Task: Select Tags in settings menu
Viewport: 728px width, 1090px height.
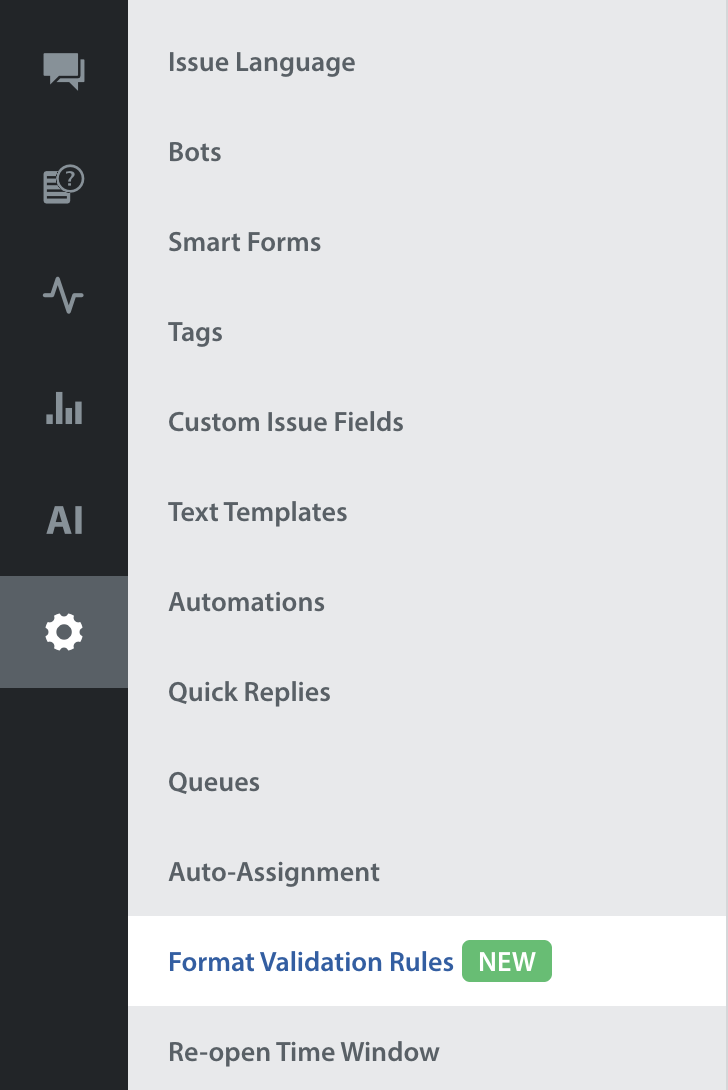Action: (195, 332)
